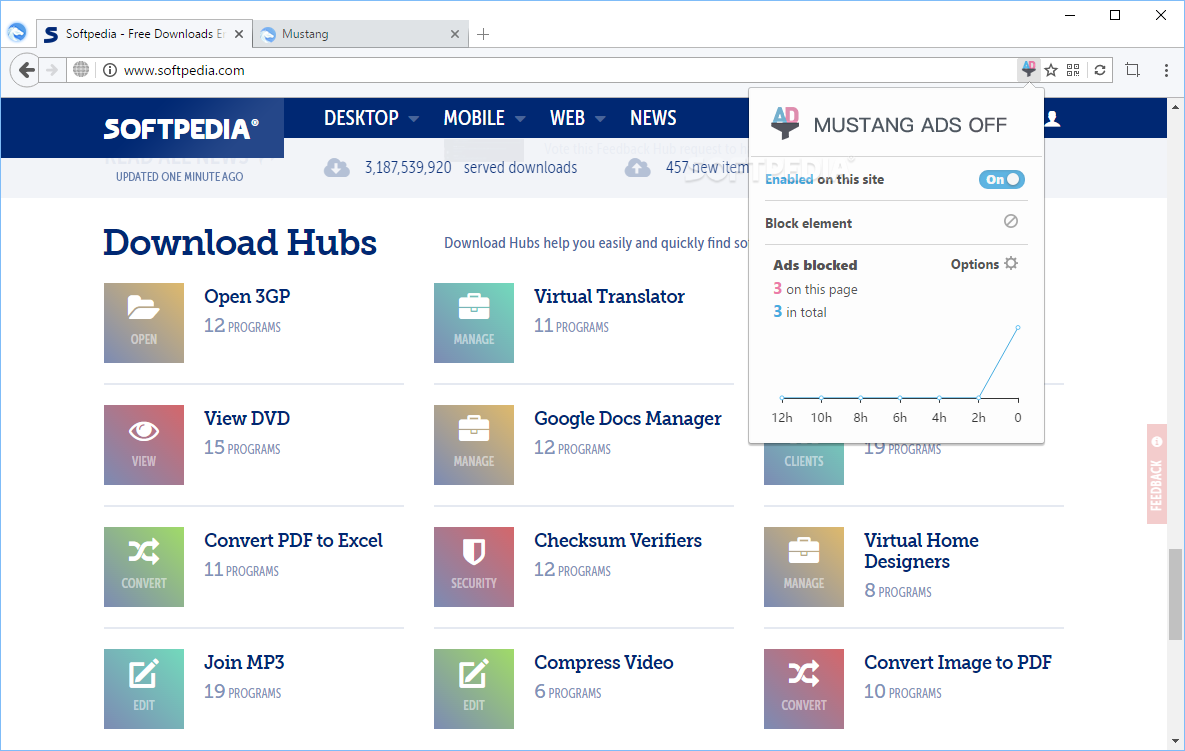
Task: Open the Compress Video hub link
Action: point(603,663)
